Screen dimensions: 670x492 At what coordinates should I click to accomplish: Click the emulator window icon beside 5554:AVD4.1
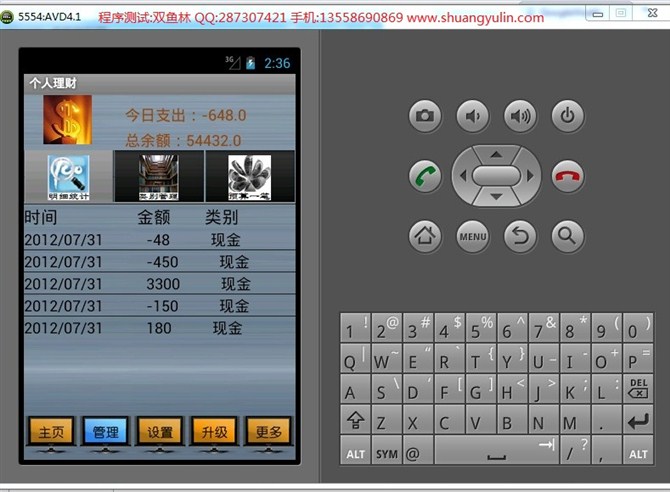click(6, 17)
